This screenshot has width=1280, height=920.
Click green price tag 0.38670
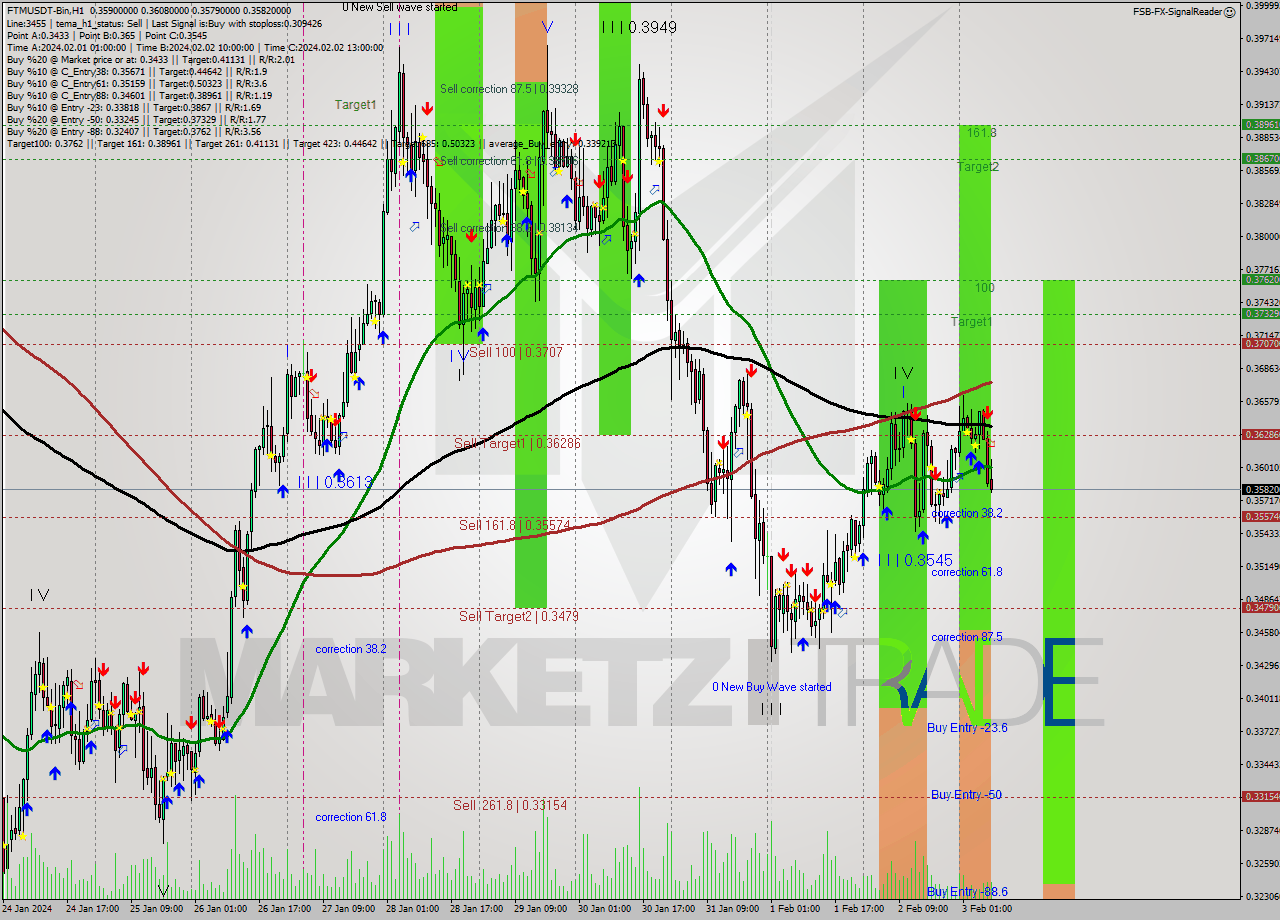pos(1260,158)
